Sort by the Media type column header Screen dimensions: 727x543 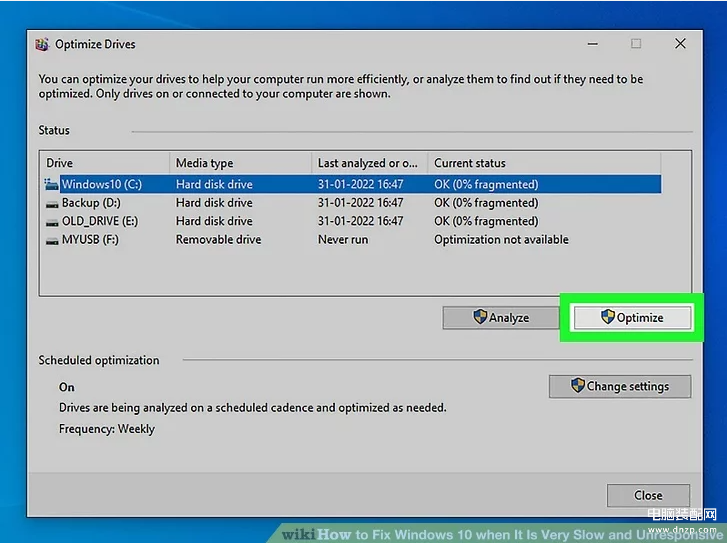(241, 163)
